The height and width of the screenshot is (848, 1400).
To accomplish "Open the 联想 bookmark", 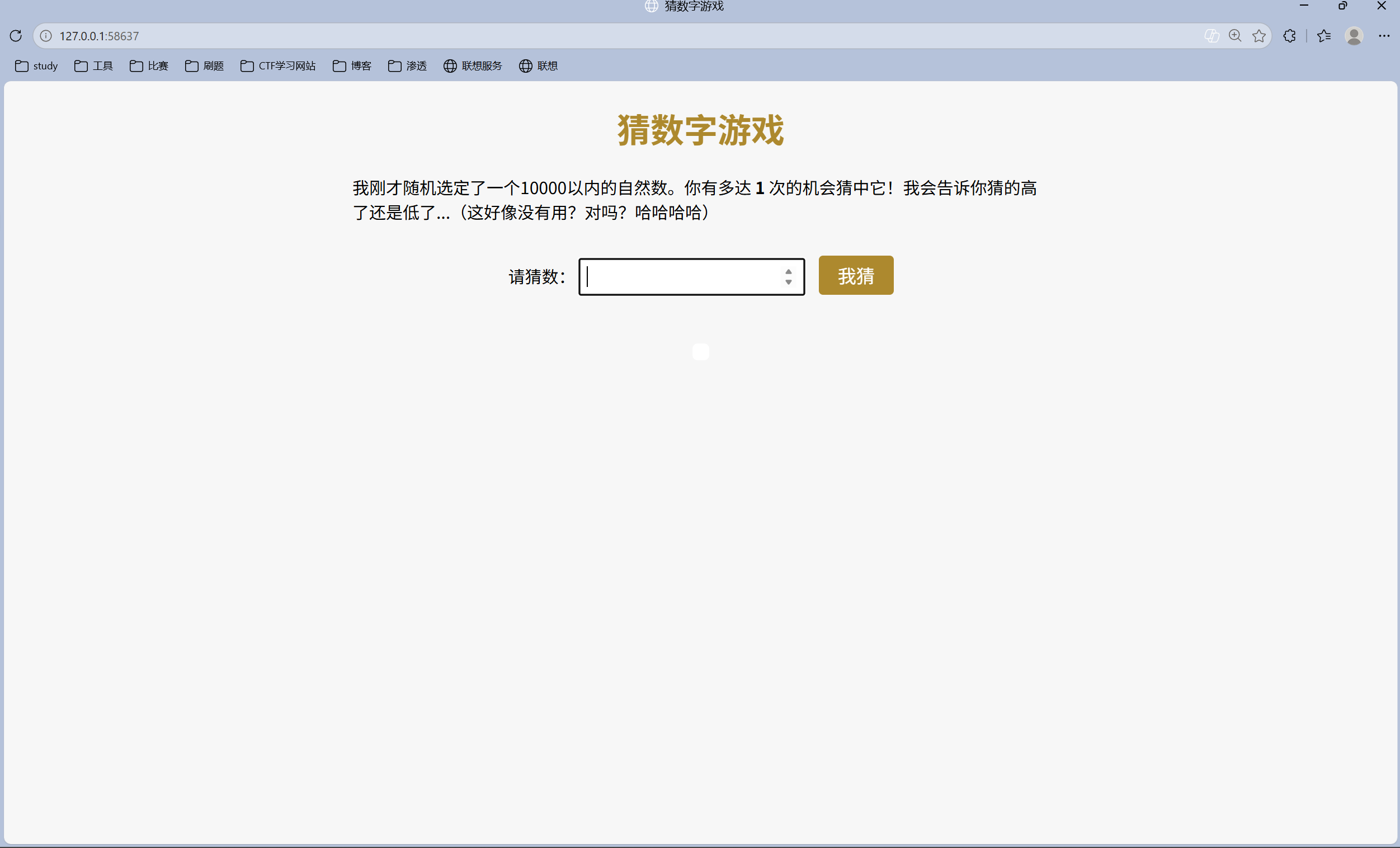I will click(538, 66).
